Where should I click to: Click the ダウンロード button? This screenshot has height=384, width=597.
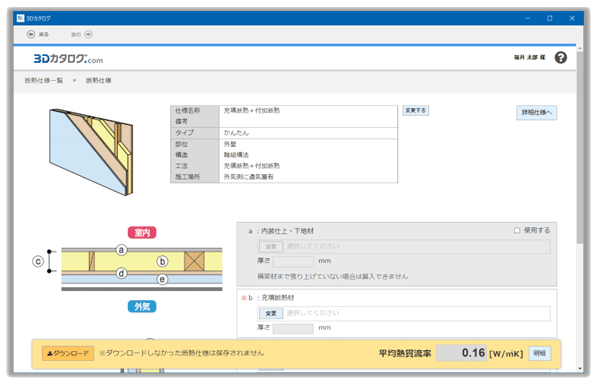[x=68, y=353]
